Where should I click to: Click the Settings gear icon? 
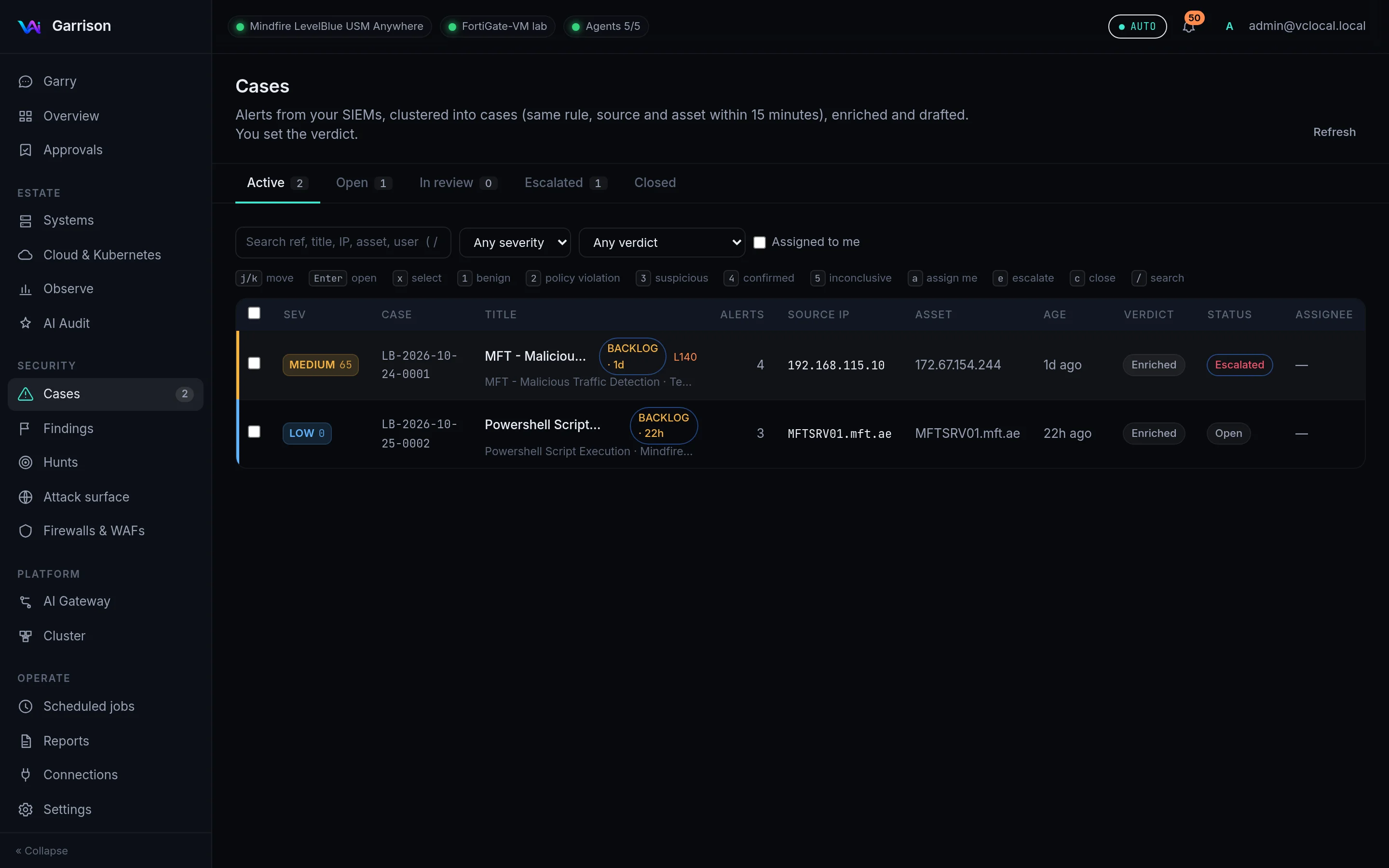coord(25,809)
